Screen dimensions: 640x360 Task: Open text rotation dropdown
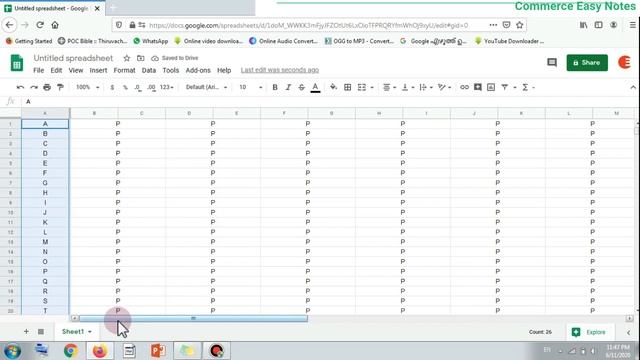pos(444,87)
